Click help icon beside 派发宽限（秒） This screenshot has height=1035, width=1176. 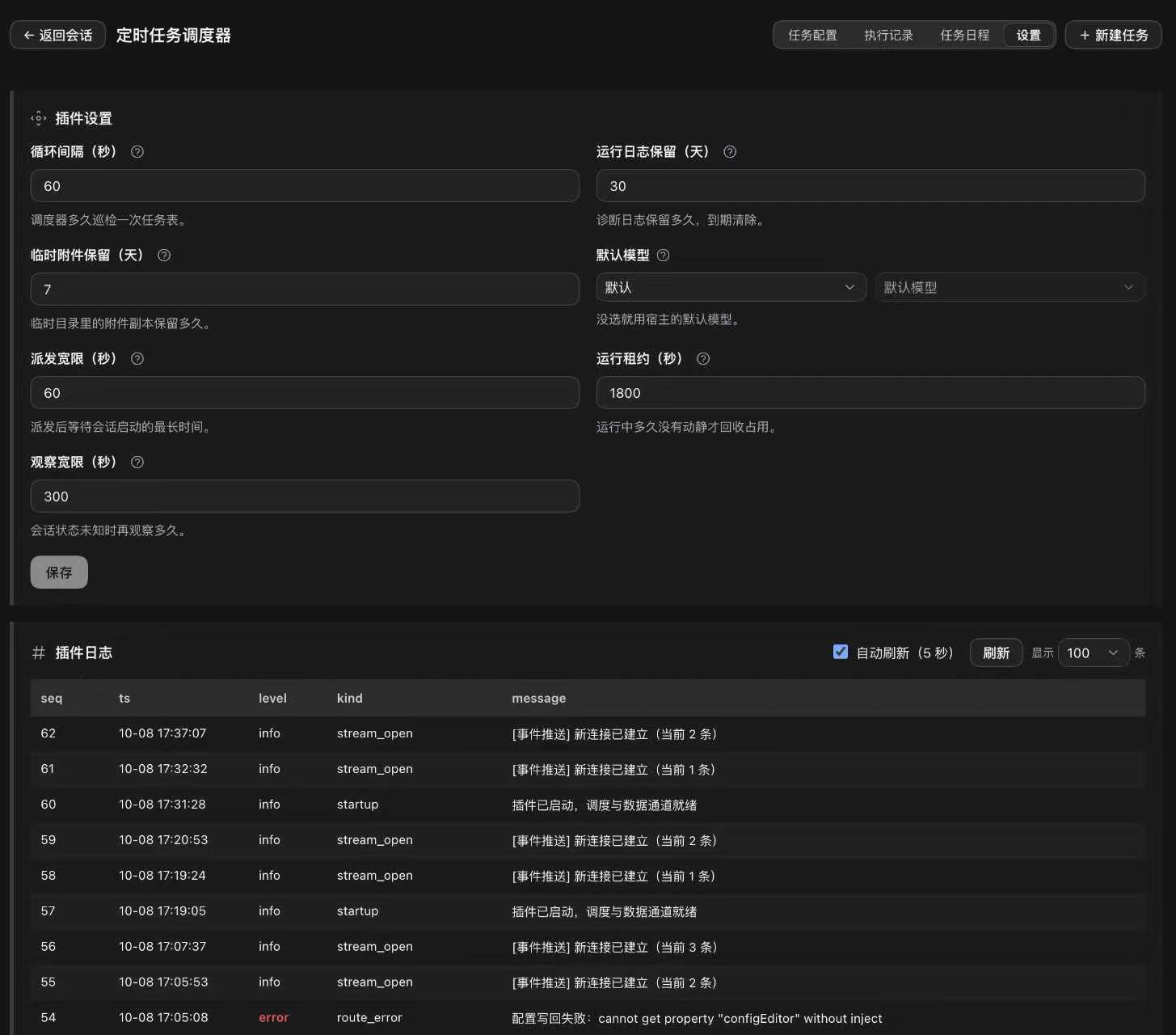[x=137, y=359]
